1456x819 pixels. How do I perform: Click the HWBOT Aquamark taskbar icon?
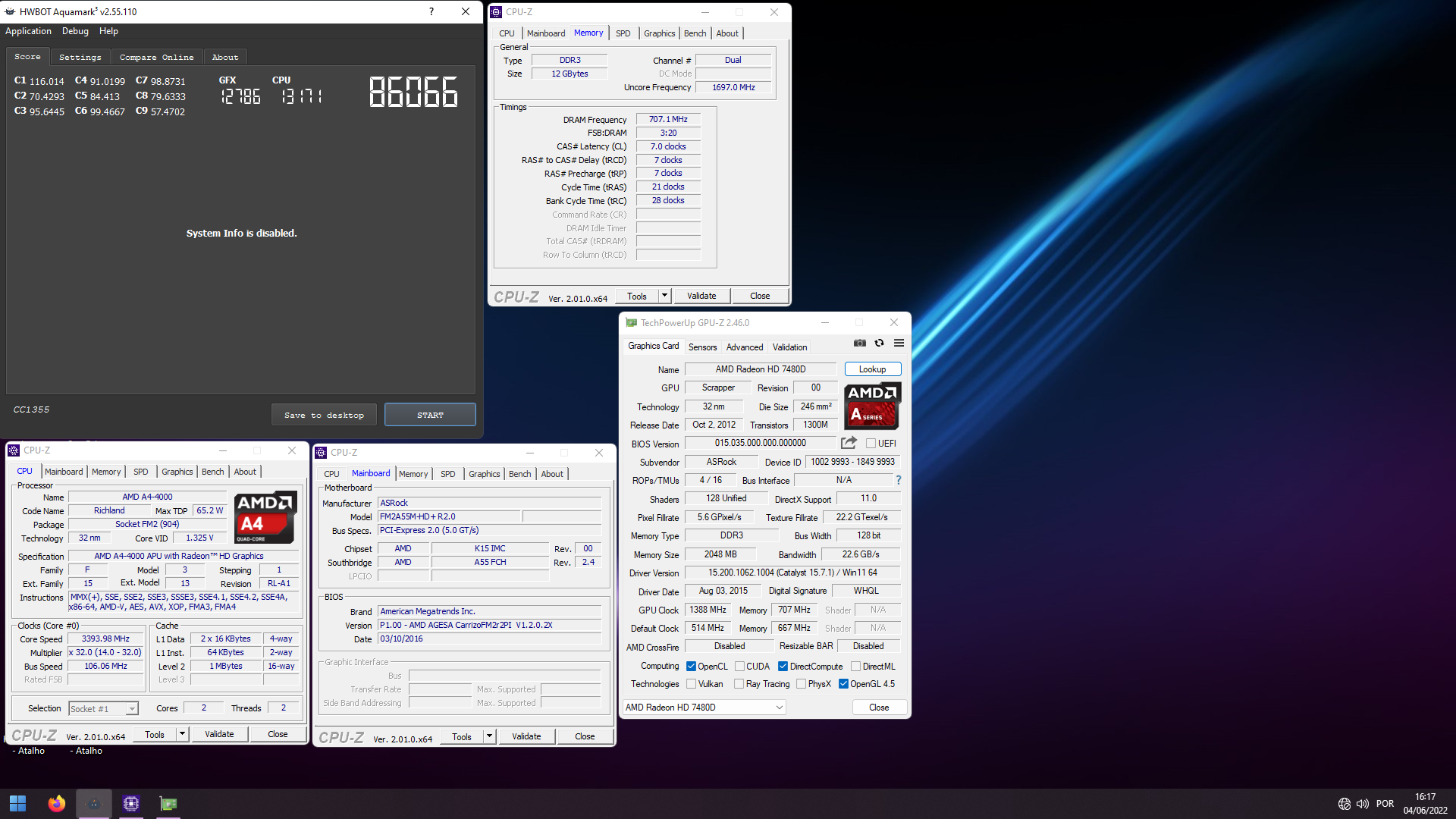click(x=94, y=803)
